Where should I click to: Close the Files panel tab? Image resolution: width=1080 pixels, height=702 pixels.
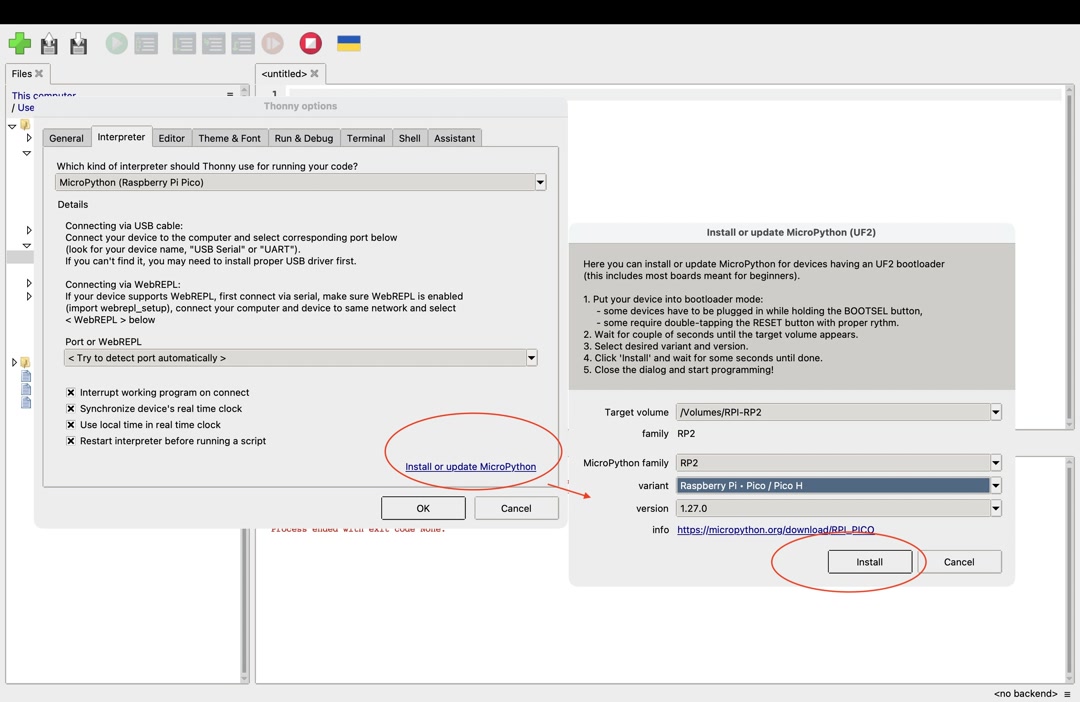(x=39, y=74)
